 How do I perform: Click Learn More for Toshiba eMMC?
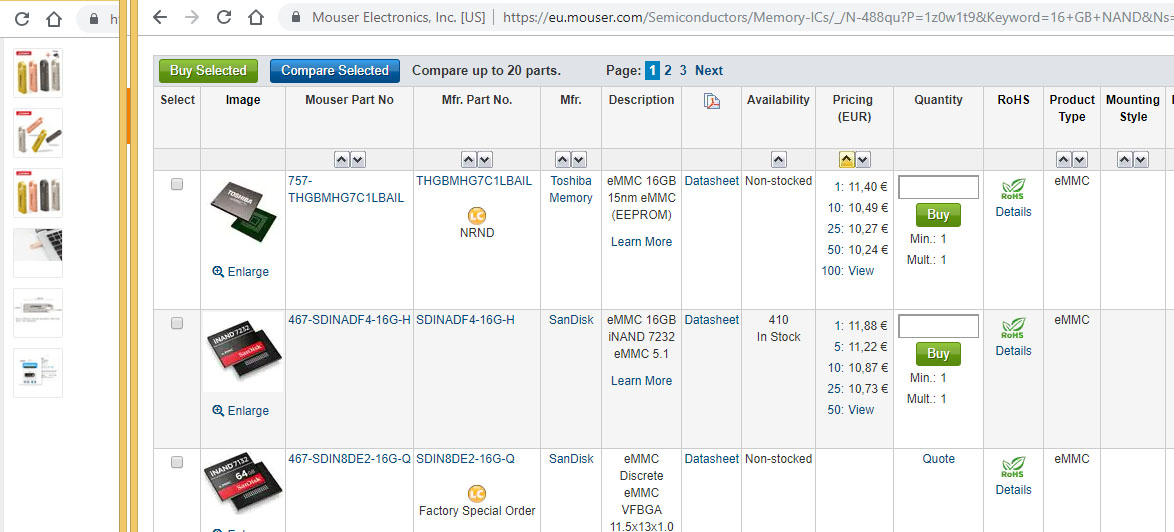pos(642,242)
